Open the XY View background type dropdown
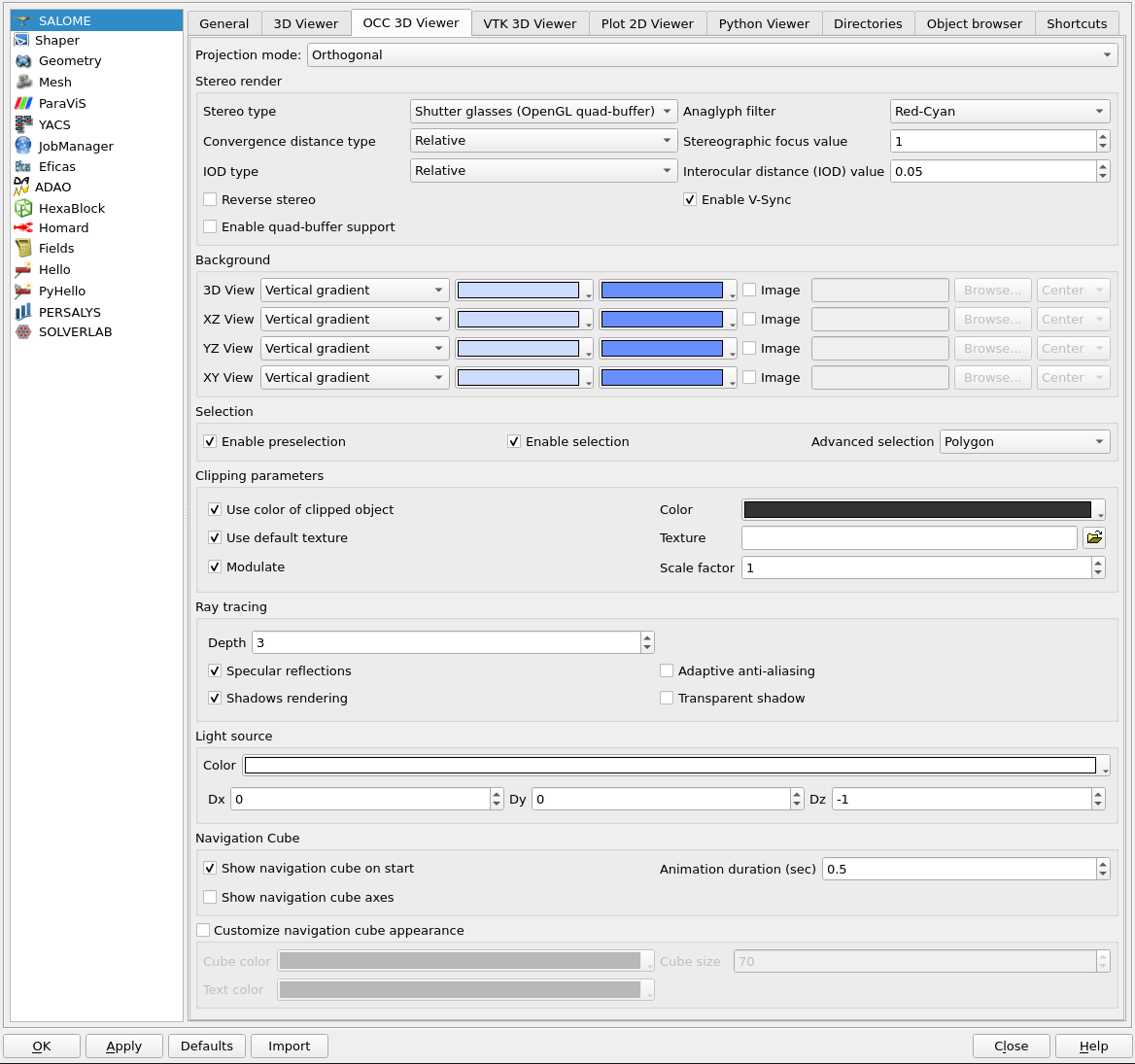The height and width of the screenshot is (1064, 1135). click(x=355, y=378)
